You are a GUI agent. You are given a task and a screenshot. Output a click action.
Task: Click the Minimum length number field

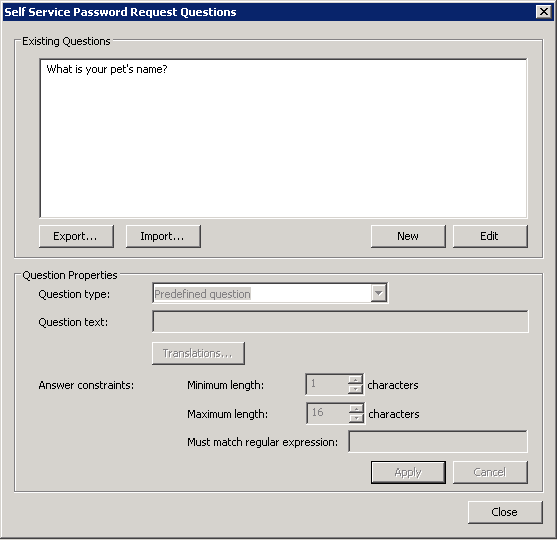click(x=327, y=384)
